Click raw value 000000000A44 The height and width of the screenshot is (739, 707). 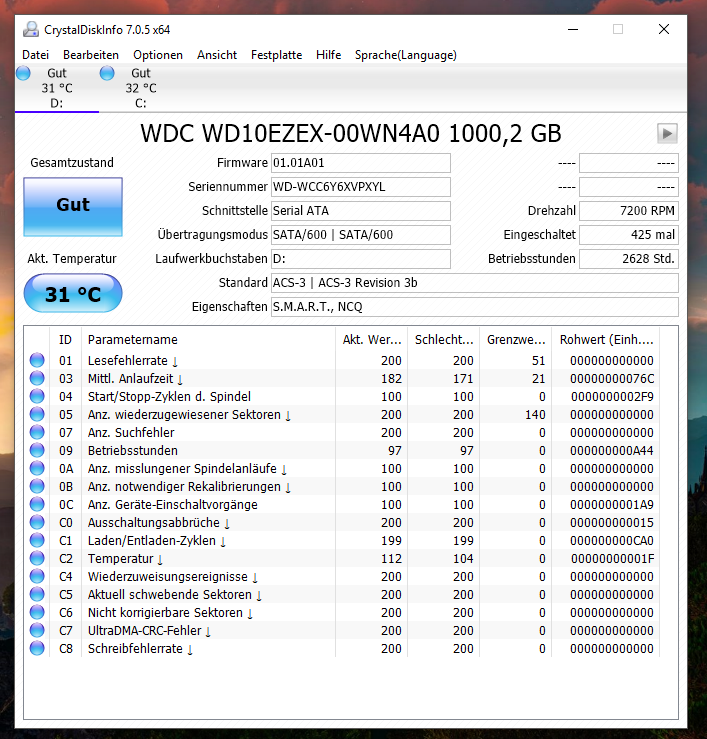tap(612, 451)
